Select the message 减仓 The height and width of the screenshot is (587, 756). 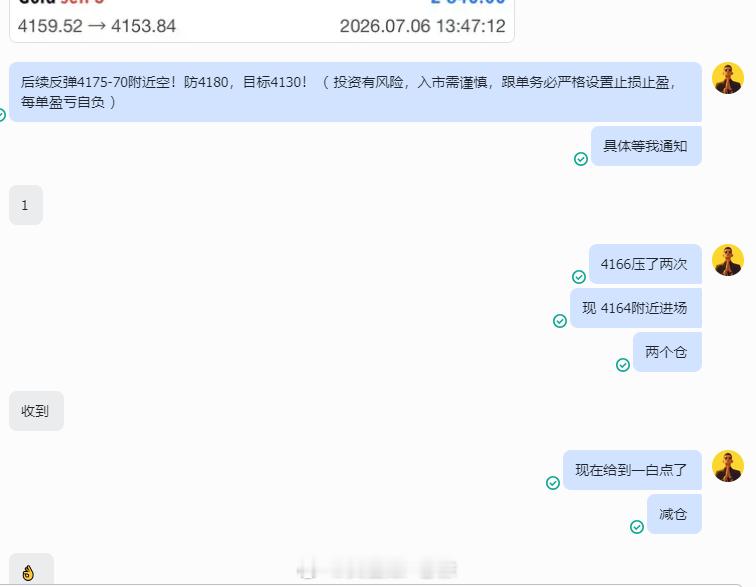(x=674, y=514)
